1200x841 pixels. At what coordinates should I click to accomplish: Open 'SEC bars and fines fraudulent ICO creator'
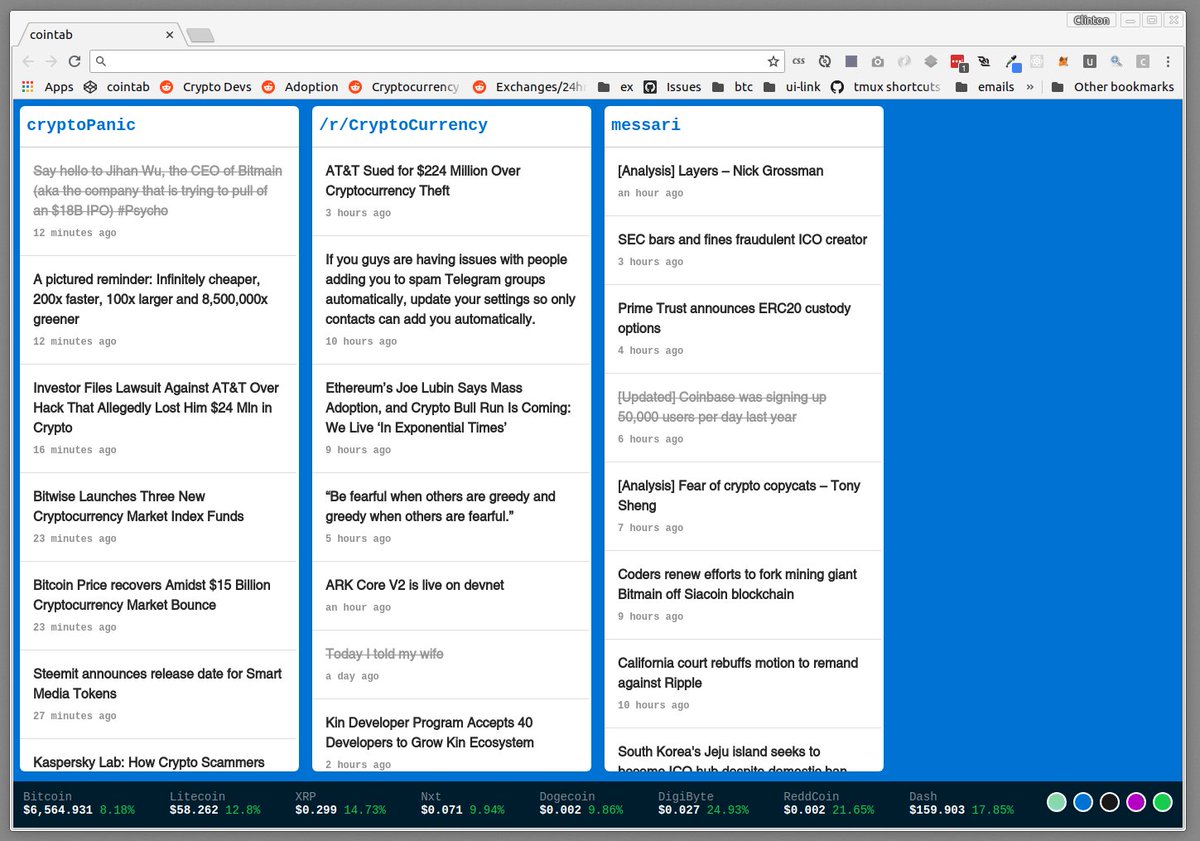click(x=742, y=240)
